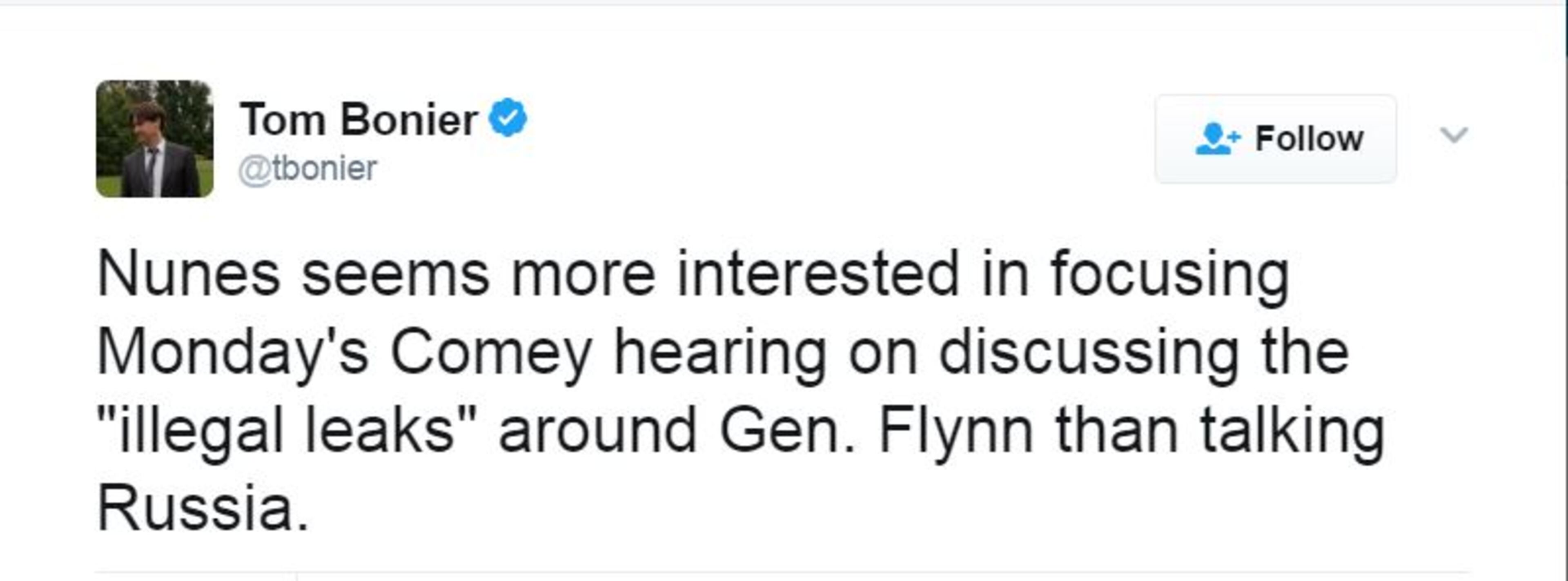This screenshot has height=581, width=1568.
Task: Click the blue verified checkmark badge
Action: (x=508, y=118)
